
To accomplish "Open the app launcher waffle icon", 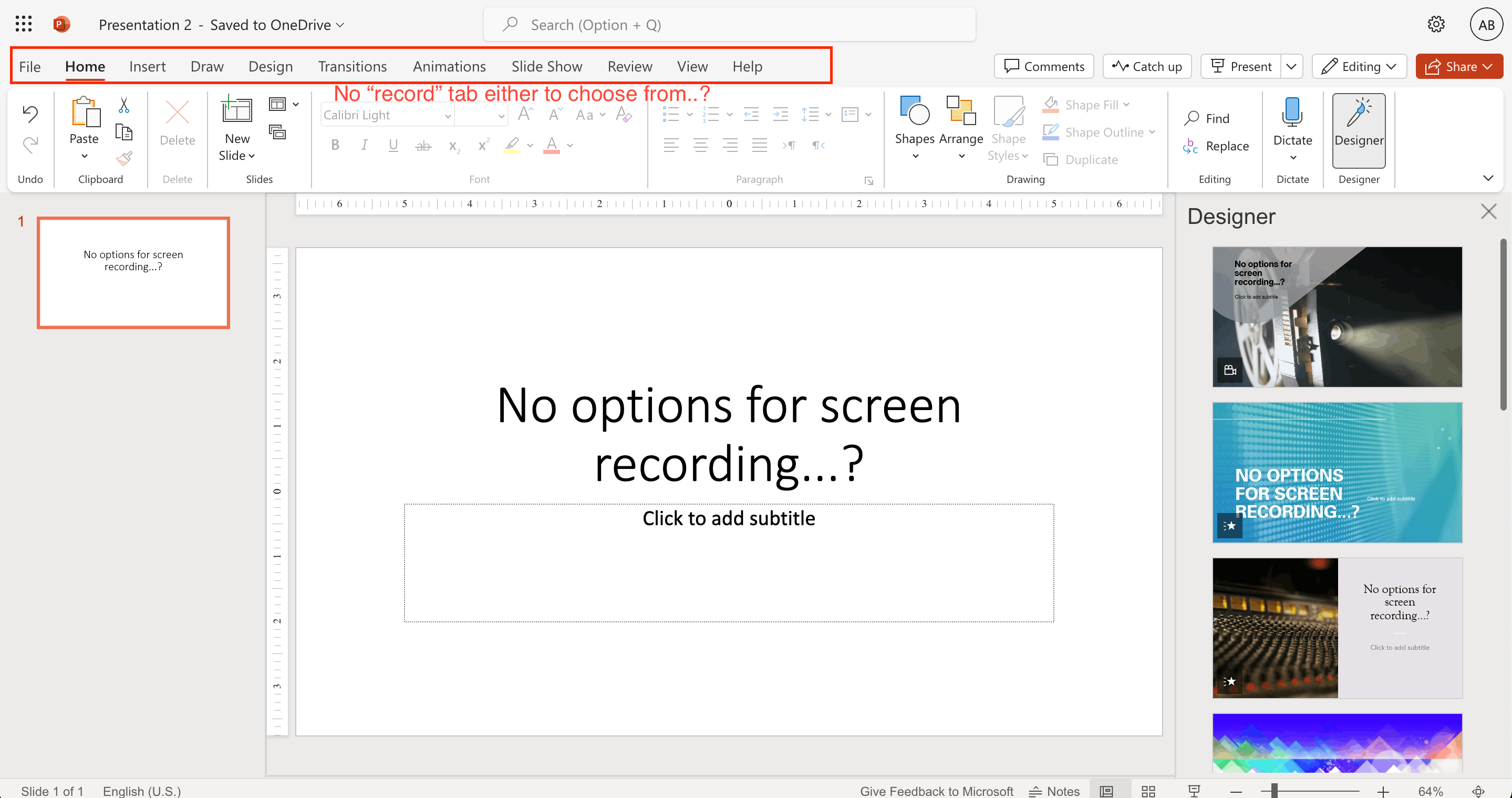I will coord(24,24).
